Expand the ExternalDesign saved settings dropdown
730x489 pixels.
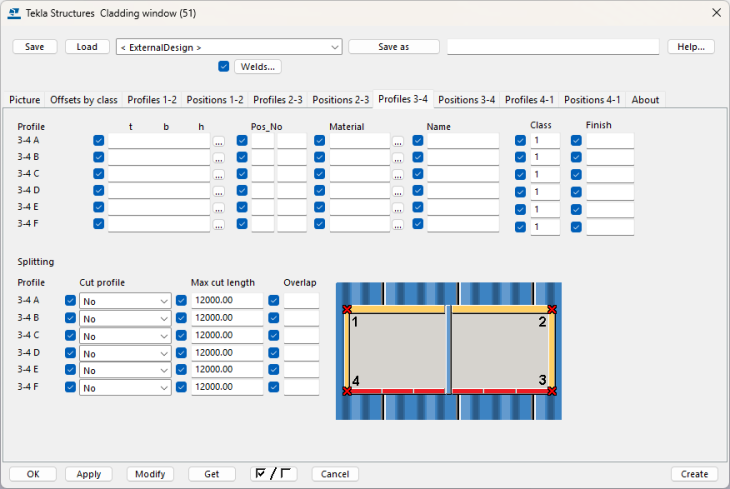(334, 47)
